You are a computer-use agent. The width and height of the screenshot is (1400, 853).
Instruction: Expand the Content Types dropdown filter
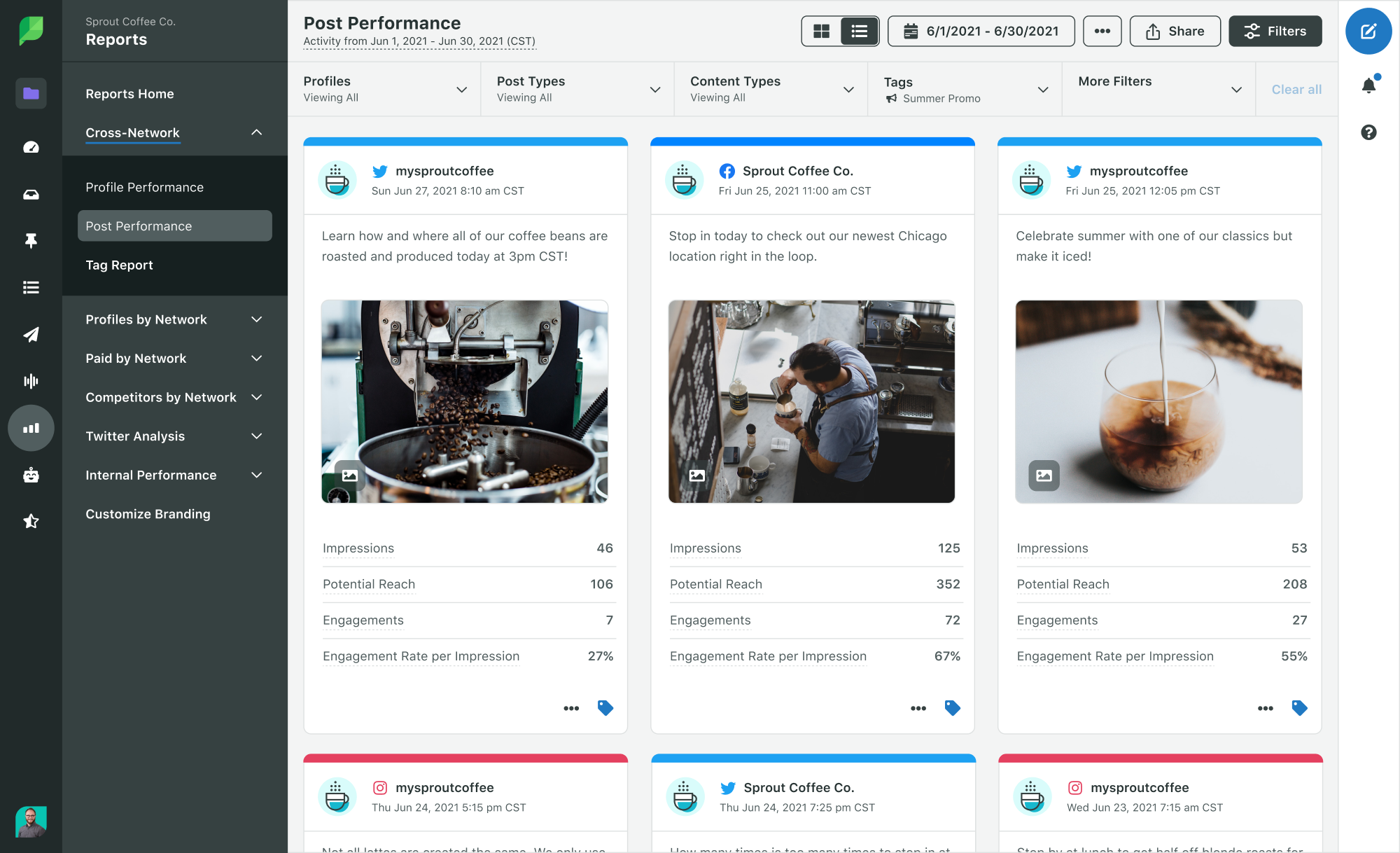tap(849, 89)
